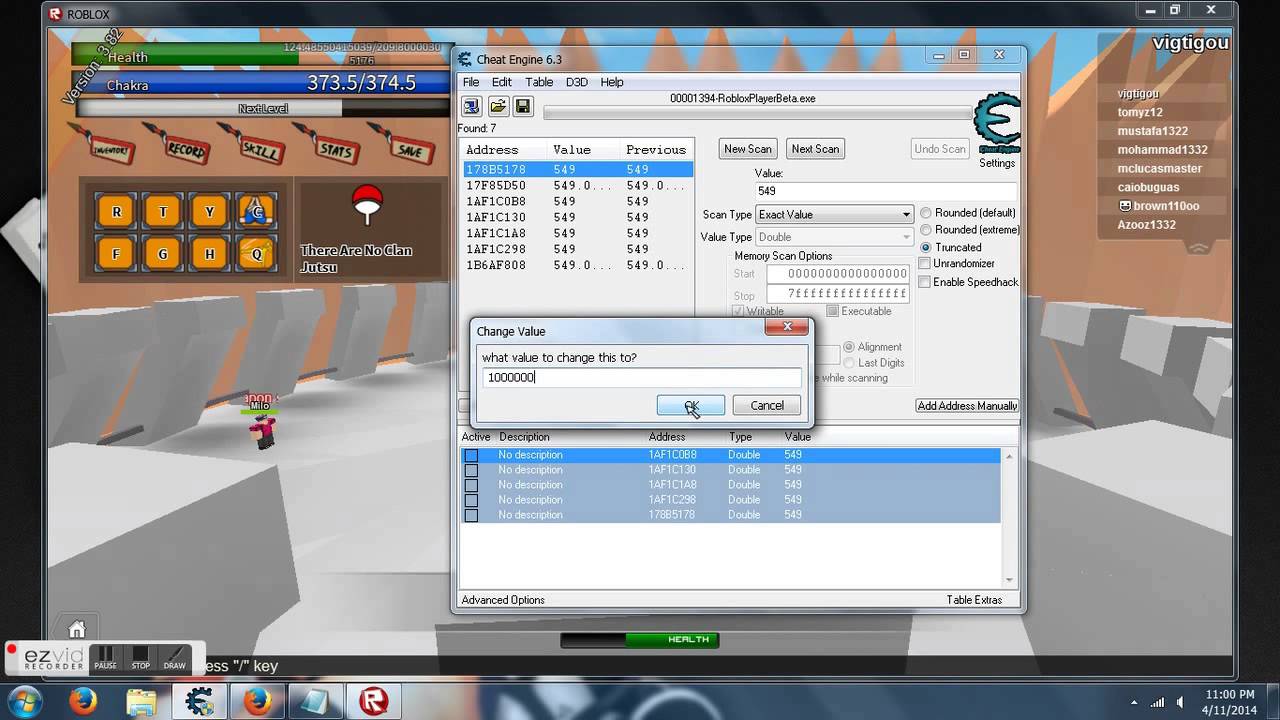Select the G jutsu slot

tap(163, 254)
